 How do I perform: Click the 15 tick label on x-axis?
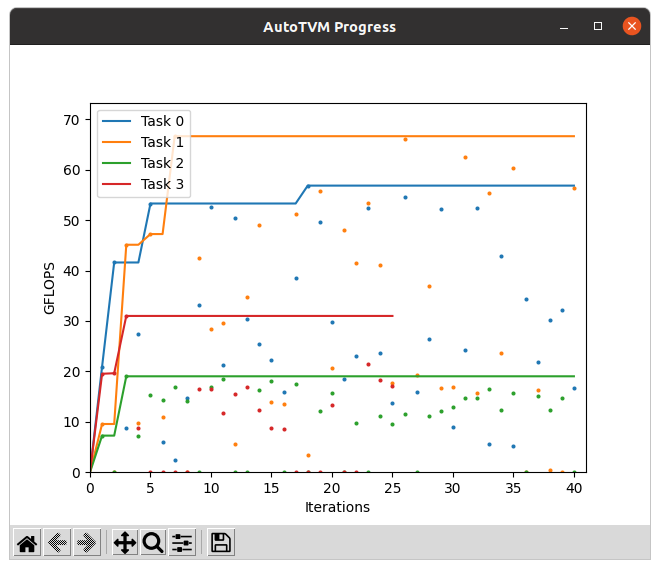pos(271,488)
